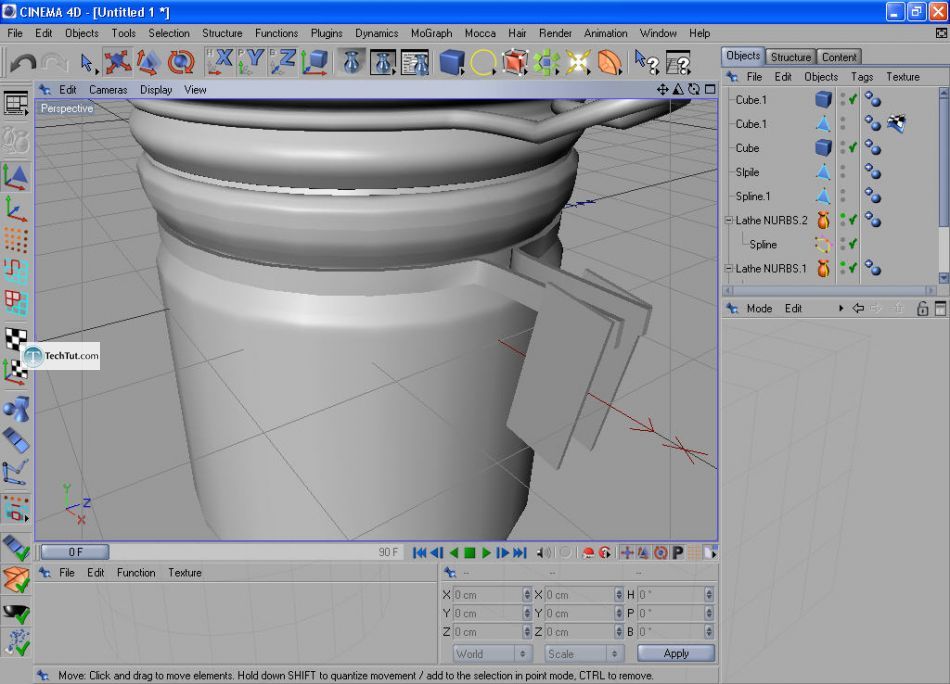Open the MoGraph menu
Screen dimensions: 950x684
click(431, 33)
